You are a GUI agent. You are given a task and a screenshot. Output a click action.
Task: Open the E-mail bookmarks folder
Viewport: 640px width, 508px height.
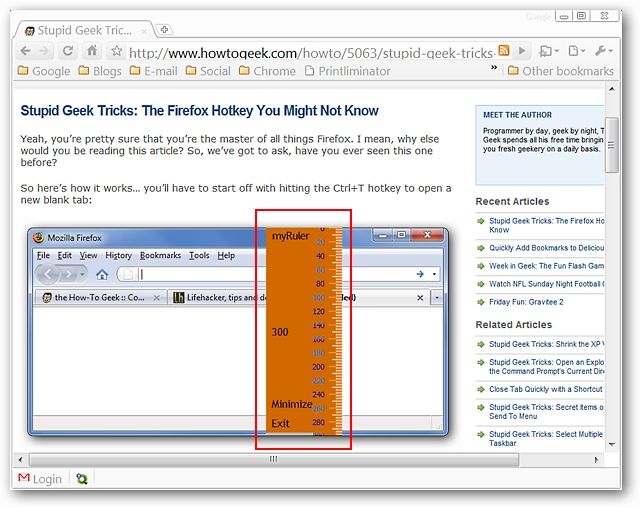(x=153, y=71)
